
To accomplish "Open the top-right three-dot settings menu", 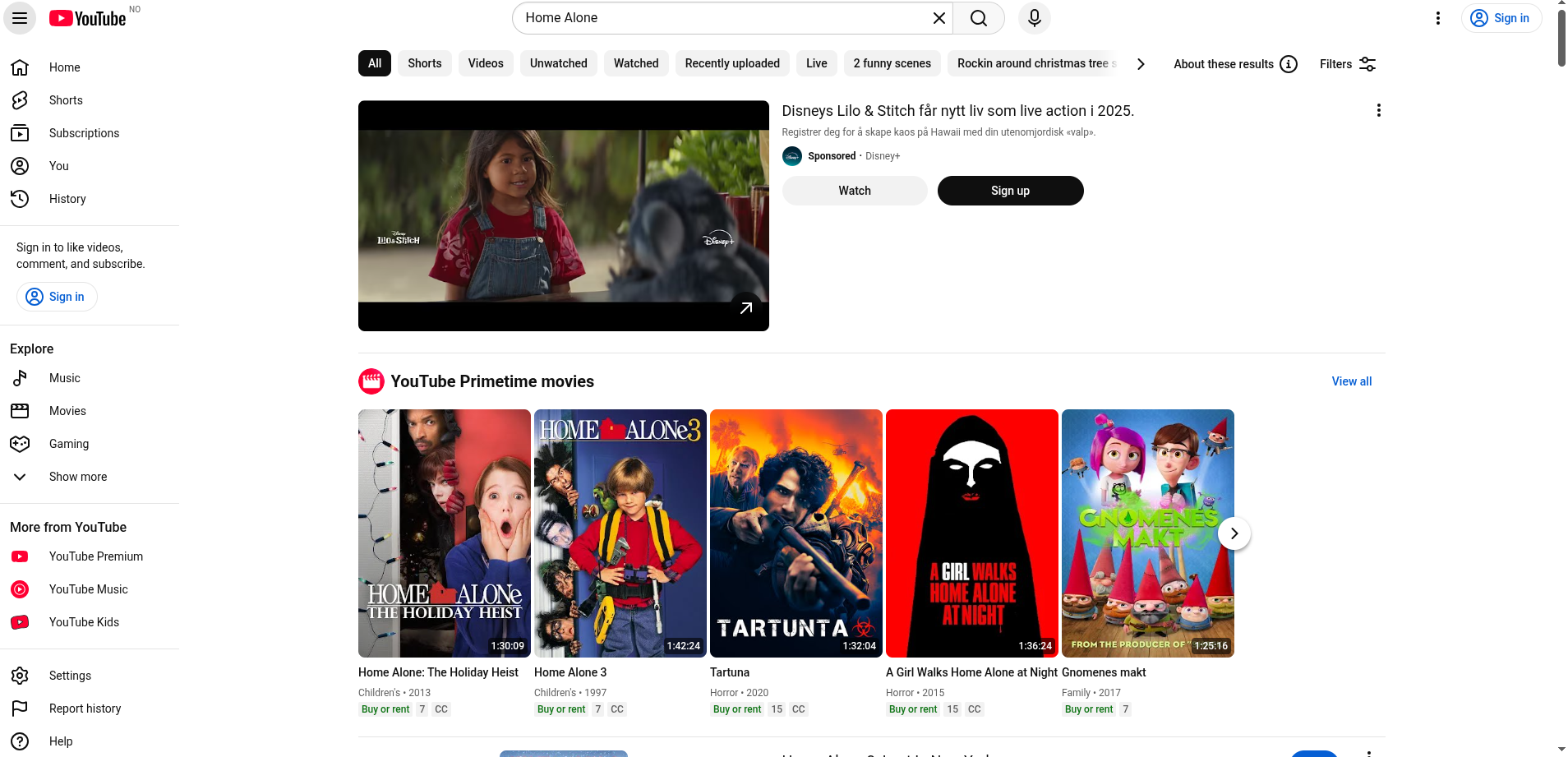I will point(1437,18).
